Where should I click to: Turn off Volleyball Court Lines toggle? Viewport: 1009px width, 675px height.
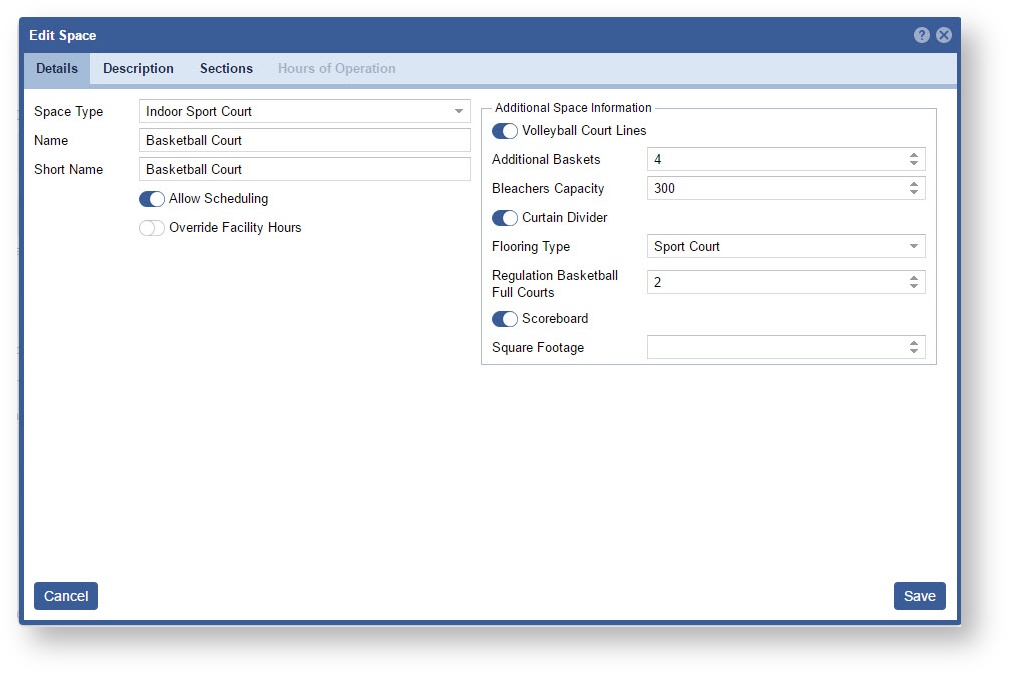tap(505, 131)
